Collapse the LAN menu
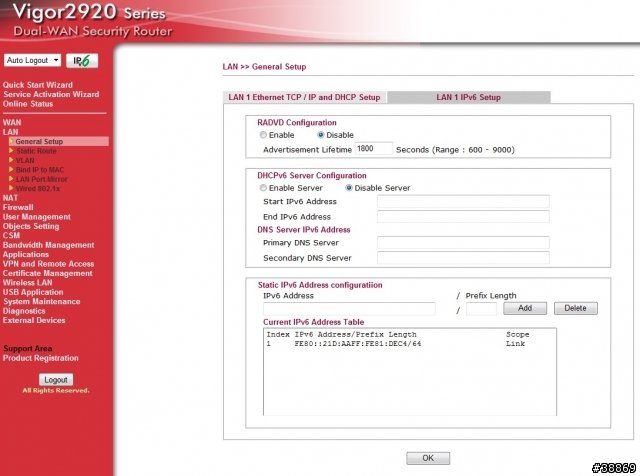Image resolution: width=640 pixels, height=476 pixels. (x=10, y=132)
